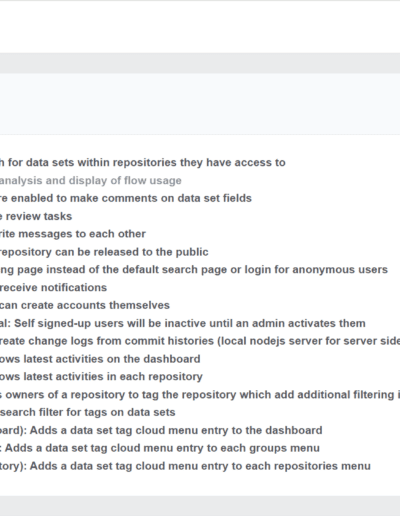The width and height of the screenshot is (400, 516).
Task: Select latest activities on the dashboard option
Action: pos(100,359)
